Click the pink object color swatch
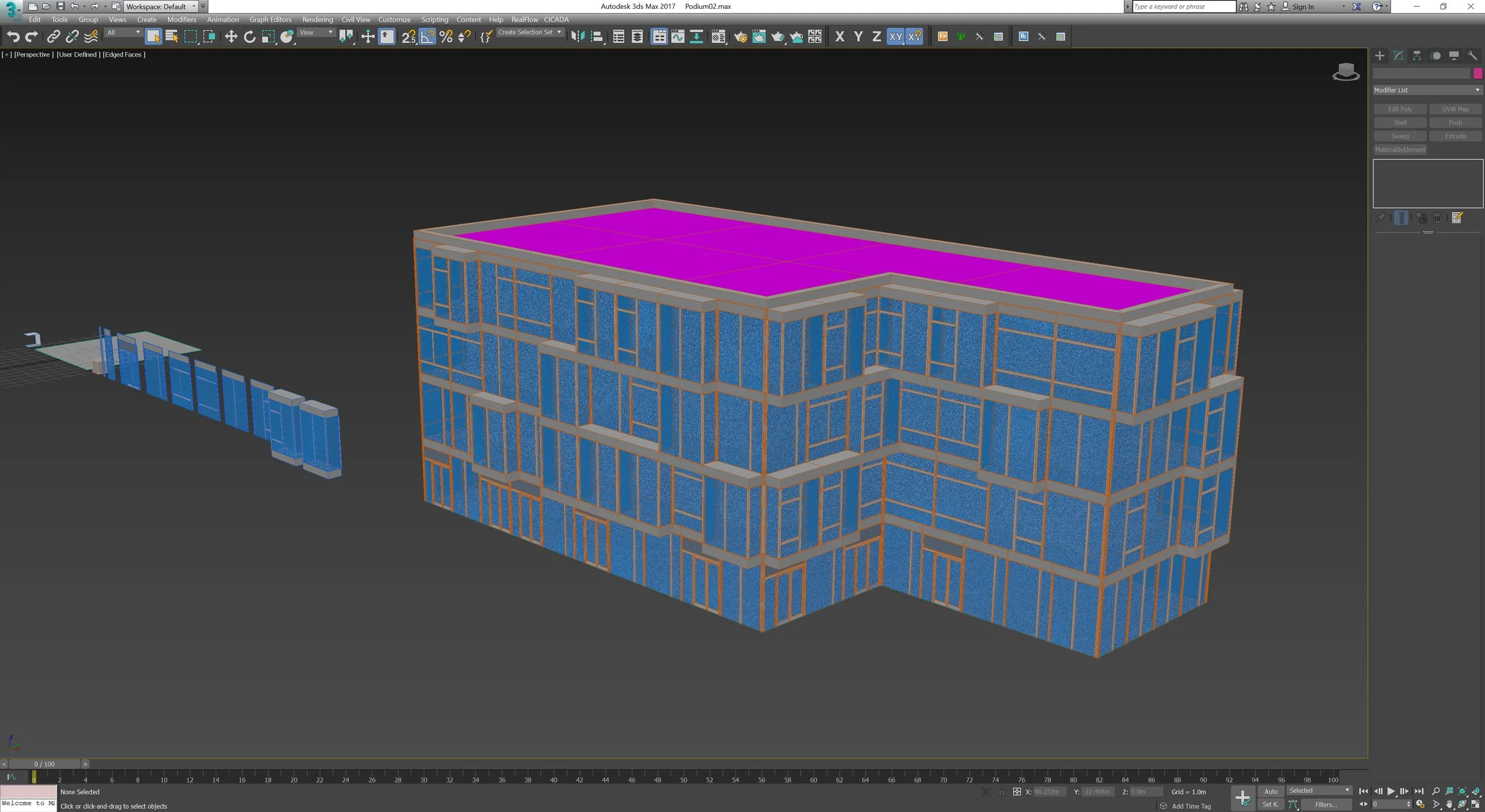This screenshot has width=1485, height=812. tap(1477, 74)
